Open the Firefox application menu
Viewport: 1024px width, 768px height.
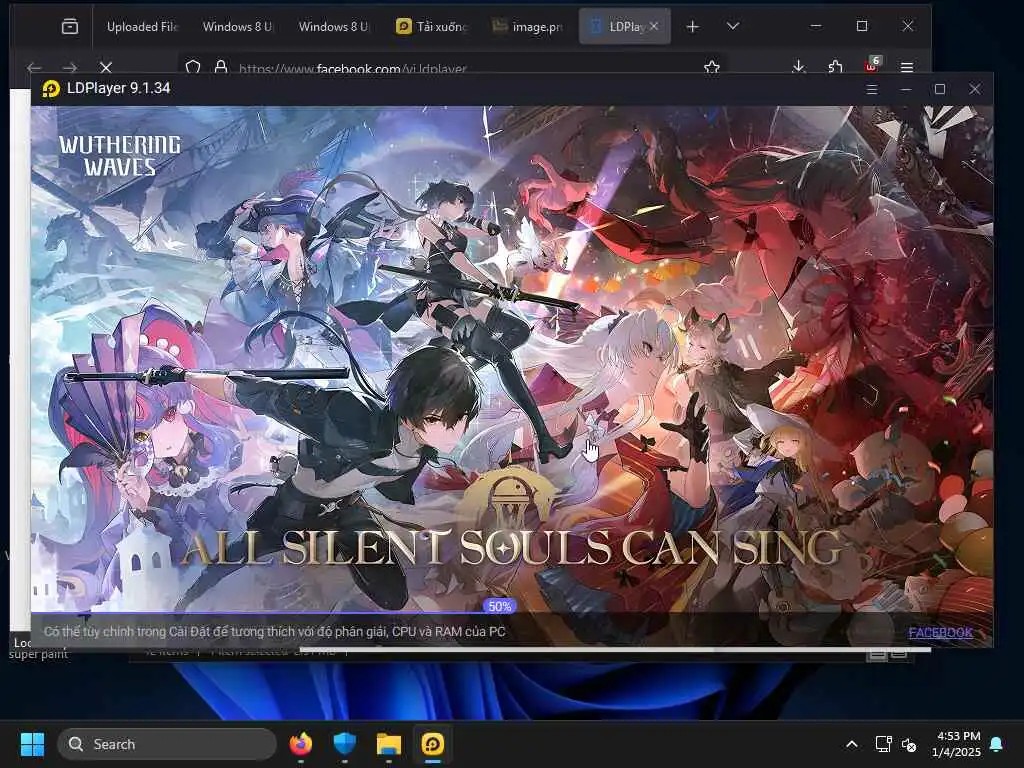coord(906,67)
